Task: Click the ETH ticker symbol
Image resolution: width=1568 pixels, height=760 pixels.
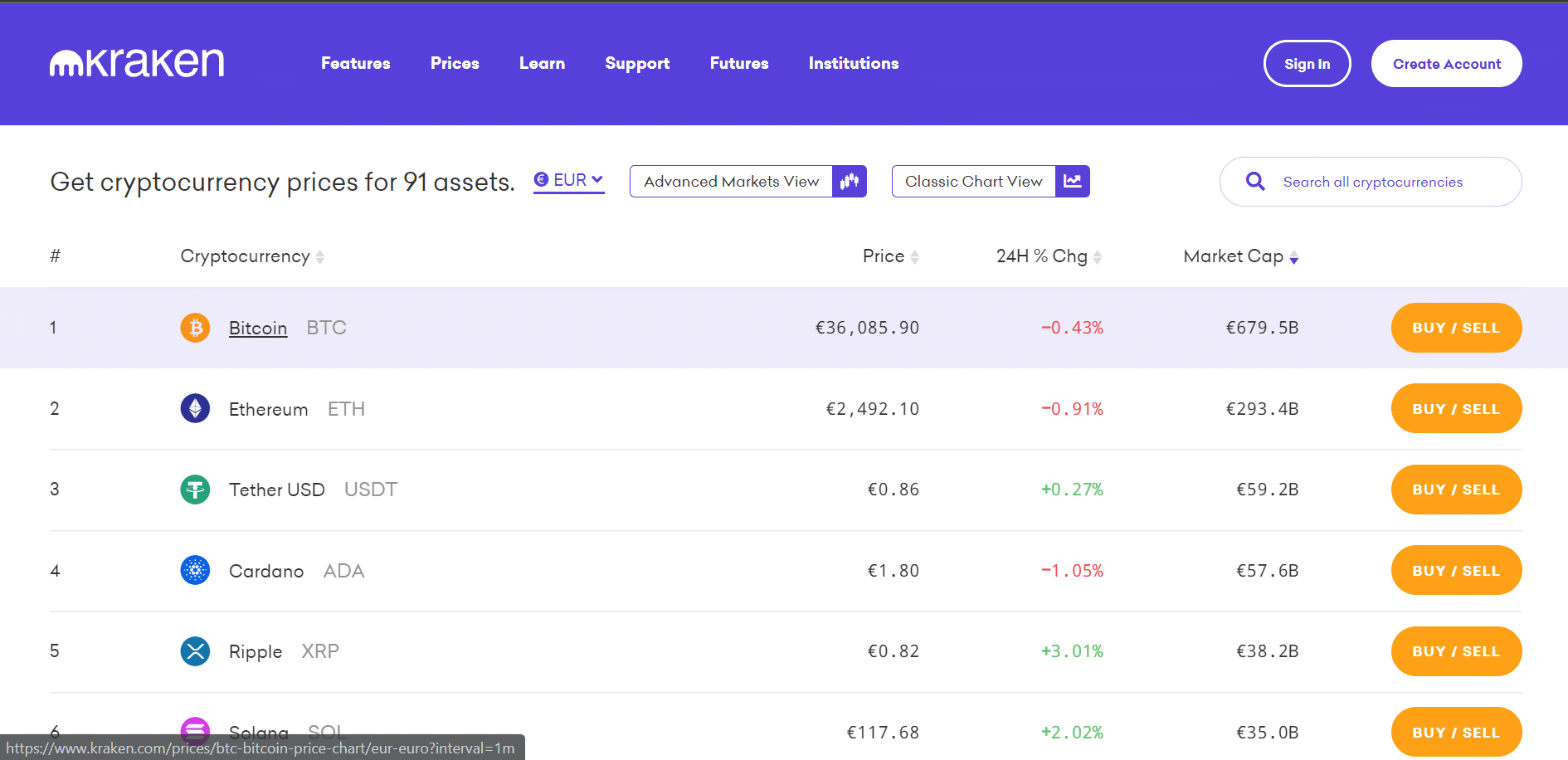Action: 346,409
